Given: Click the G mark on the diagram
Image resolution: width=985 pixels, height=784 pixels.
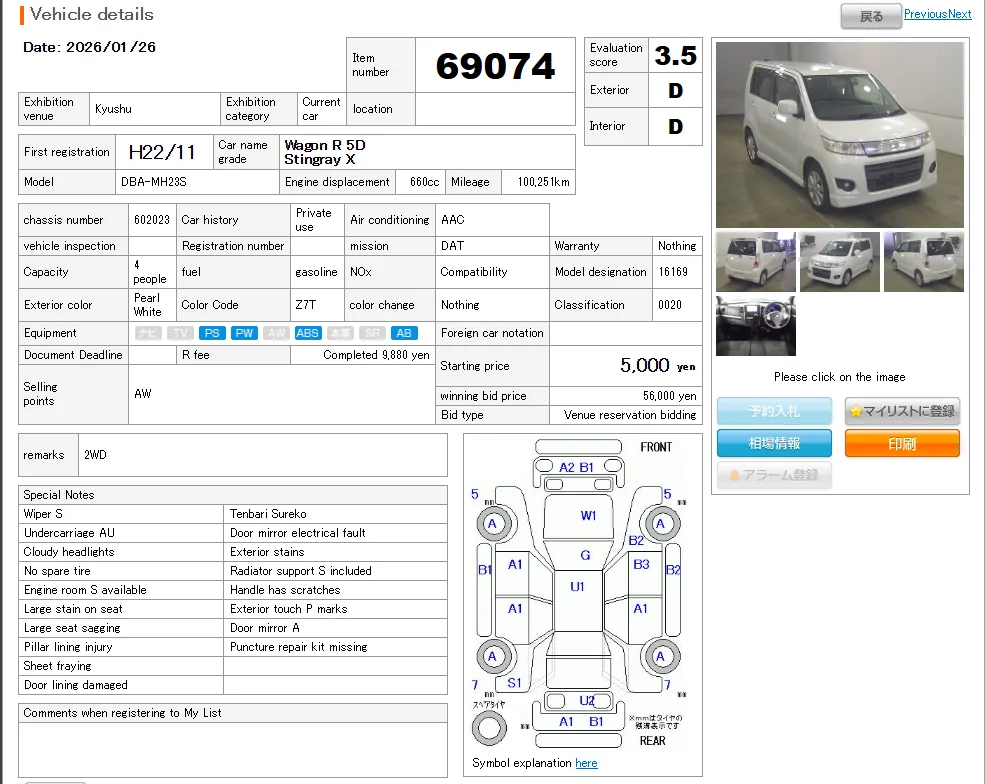Looking at the screenshot, I should [x=585, y=555].
